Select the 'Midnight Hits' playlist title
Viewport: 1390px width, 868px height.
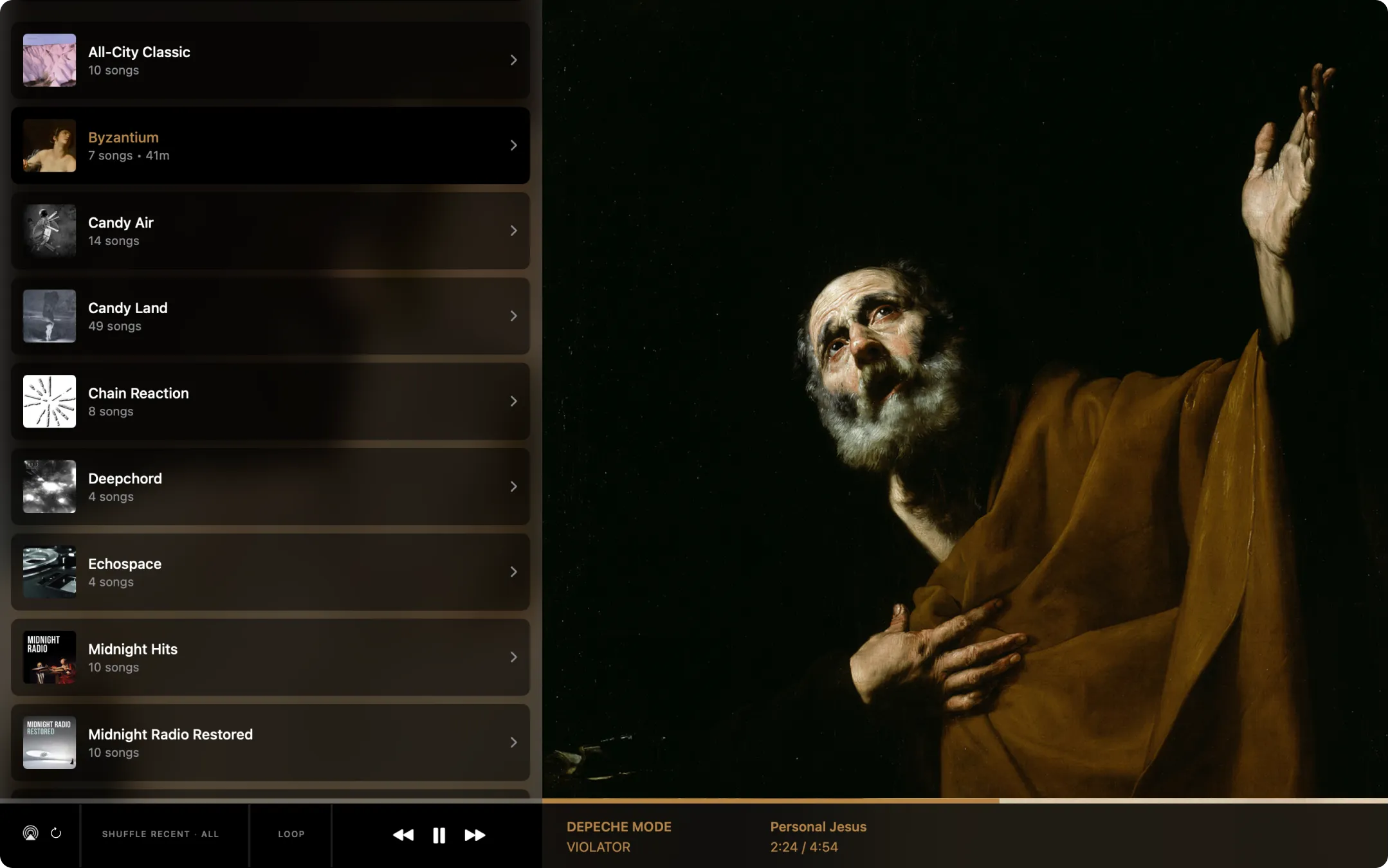tap(133, 649)
